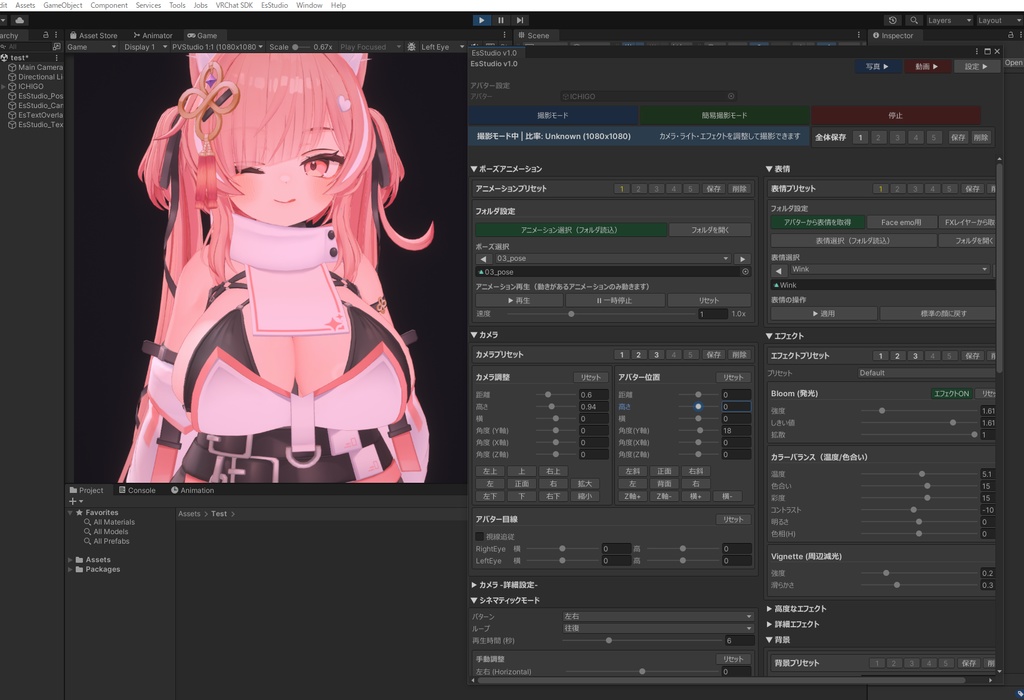Click the create (+) icon in the Project panel
Viewport: 1024px width, 700px height.
click(71, 501)
